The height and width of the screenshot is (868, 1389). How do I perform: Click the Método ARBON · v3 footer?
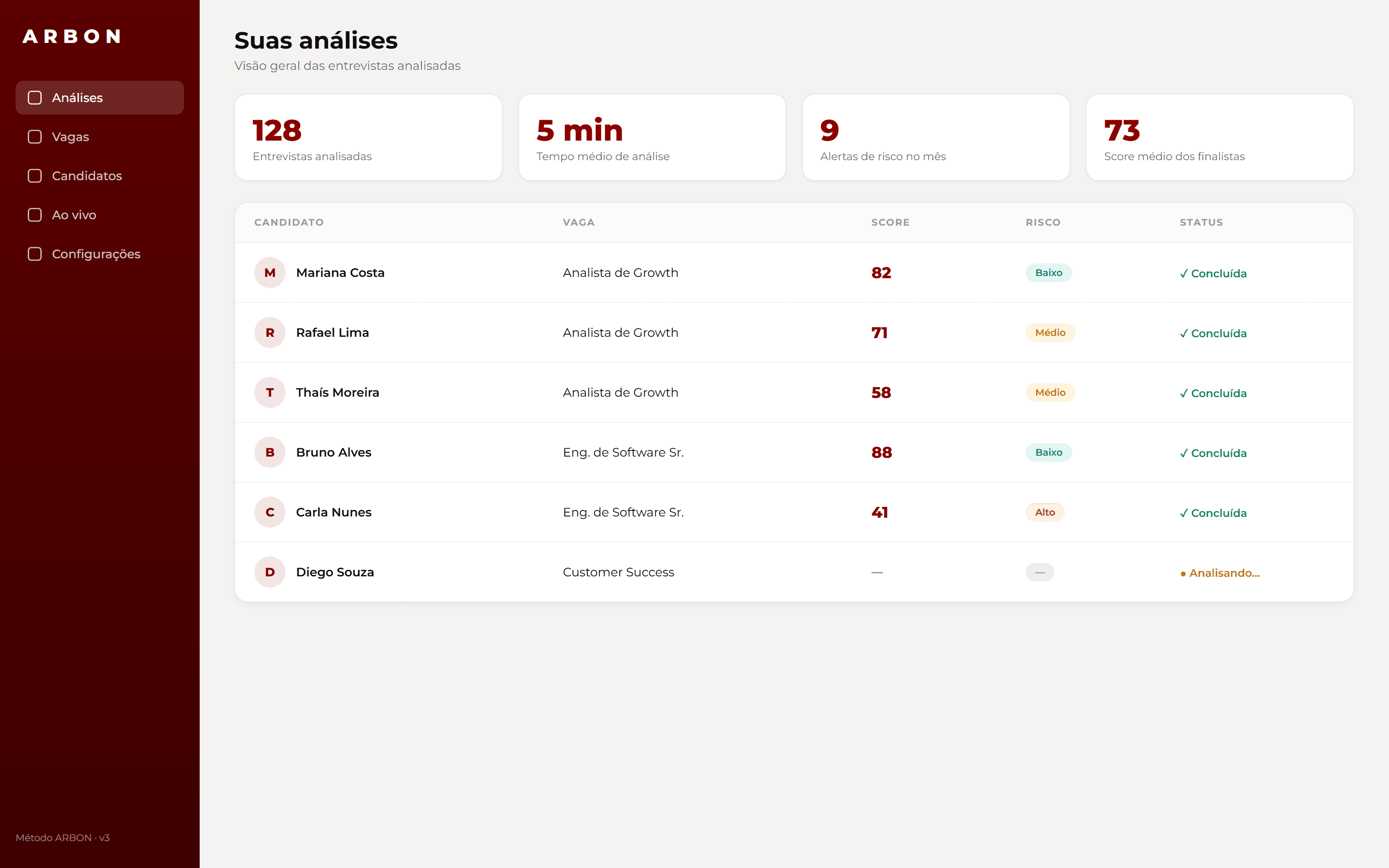pyautogui.click(x=63, y=838)
